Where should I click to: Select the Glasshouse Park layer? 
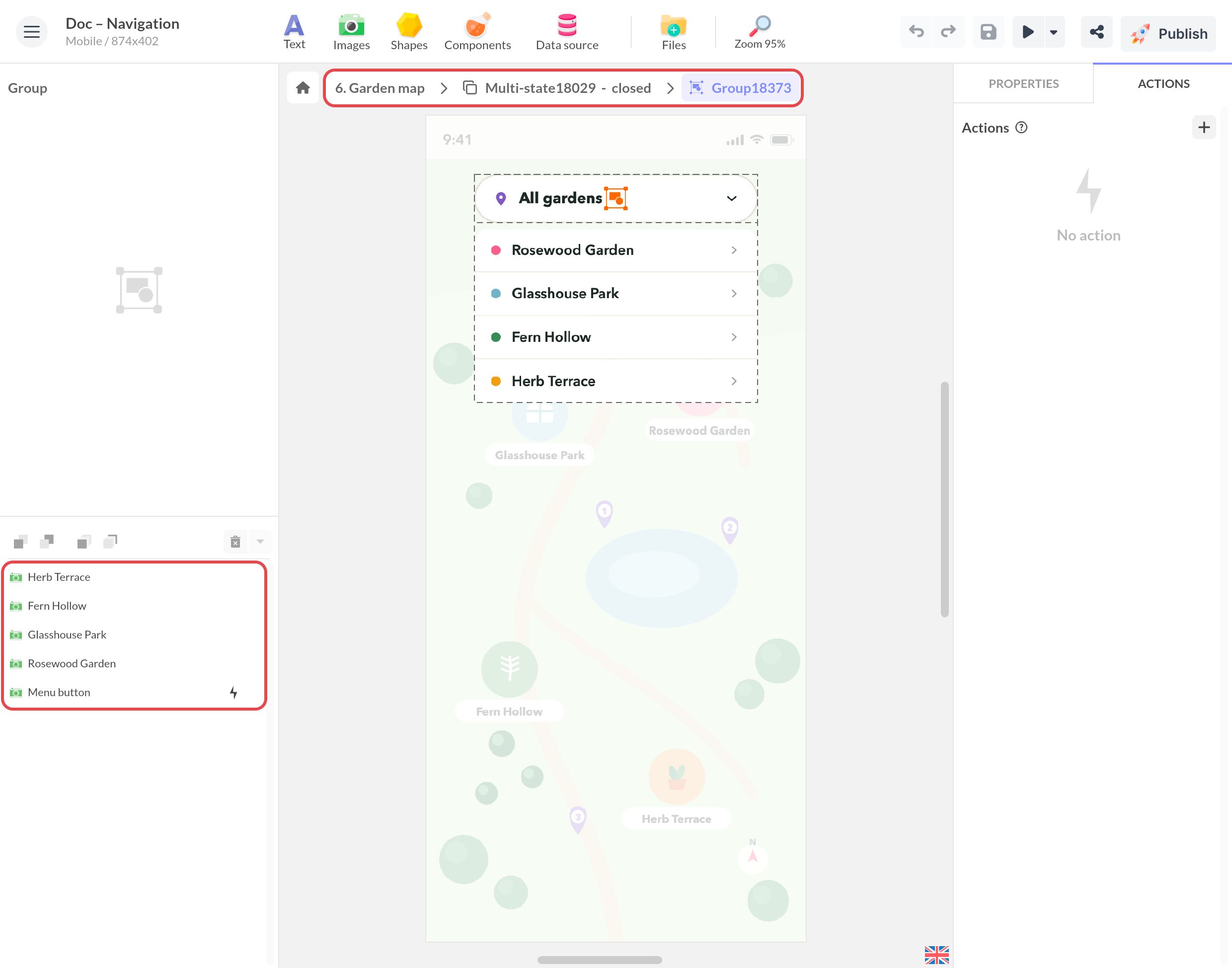[x=135, y=635]
